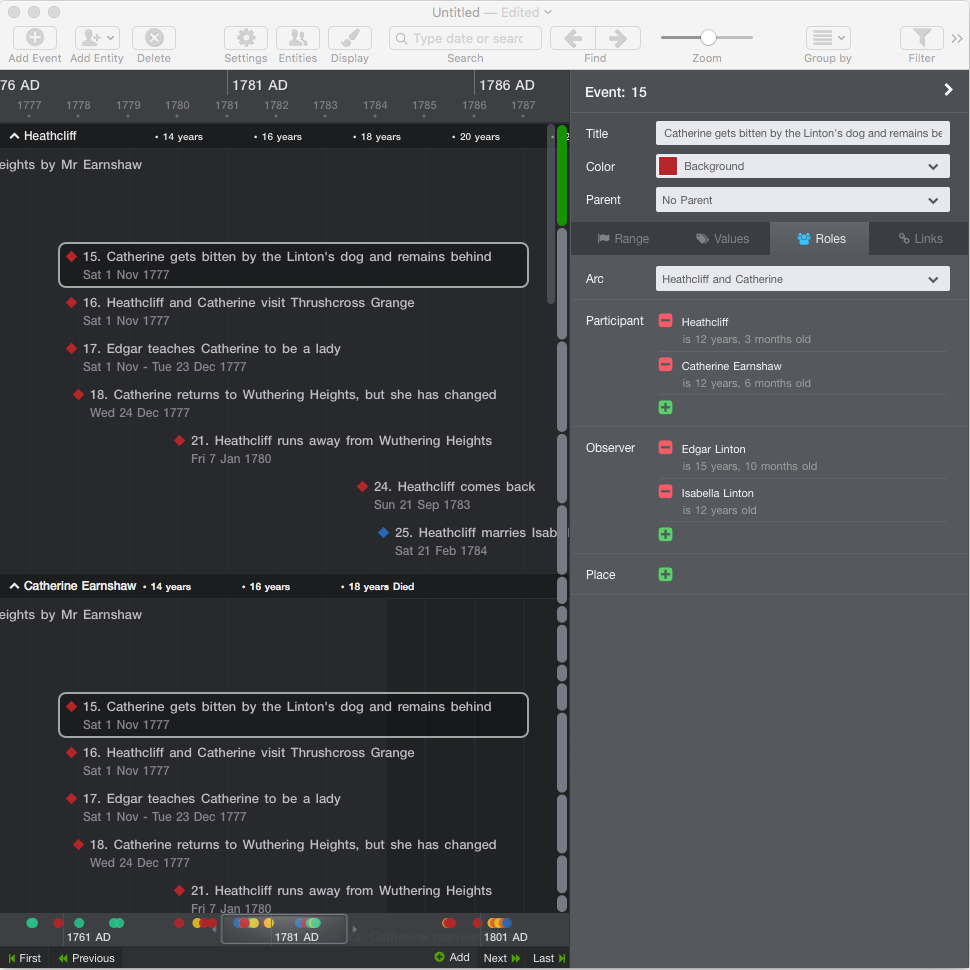Switch to the Links tab
The image size is (970, 970).
click(920, 239)
